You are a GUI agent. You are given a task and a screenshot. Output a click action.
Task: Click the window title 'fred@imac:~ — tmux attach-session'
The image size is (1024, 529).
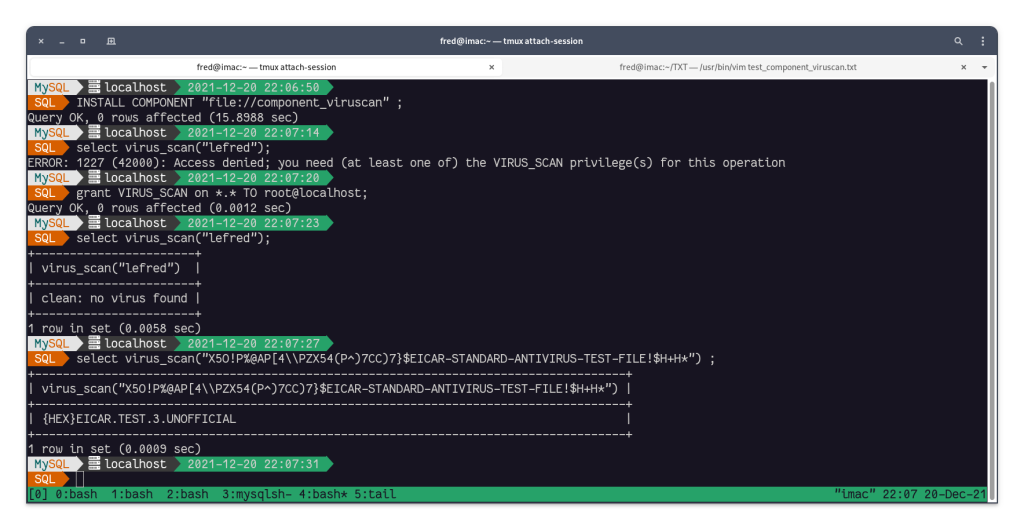pos(511,41)
